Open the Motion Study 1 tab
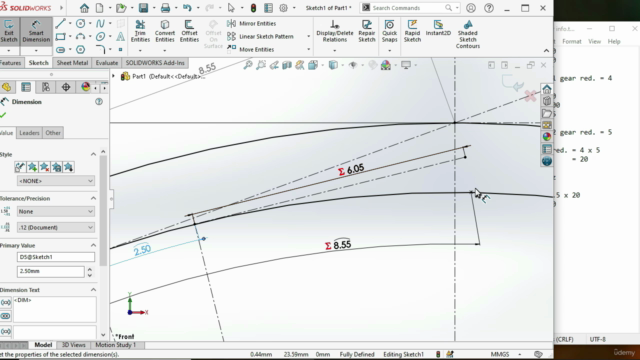This screenshot has width=640, height=360. pos(115,345)
